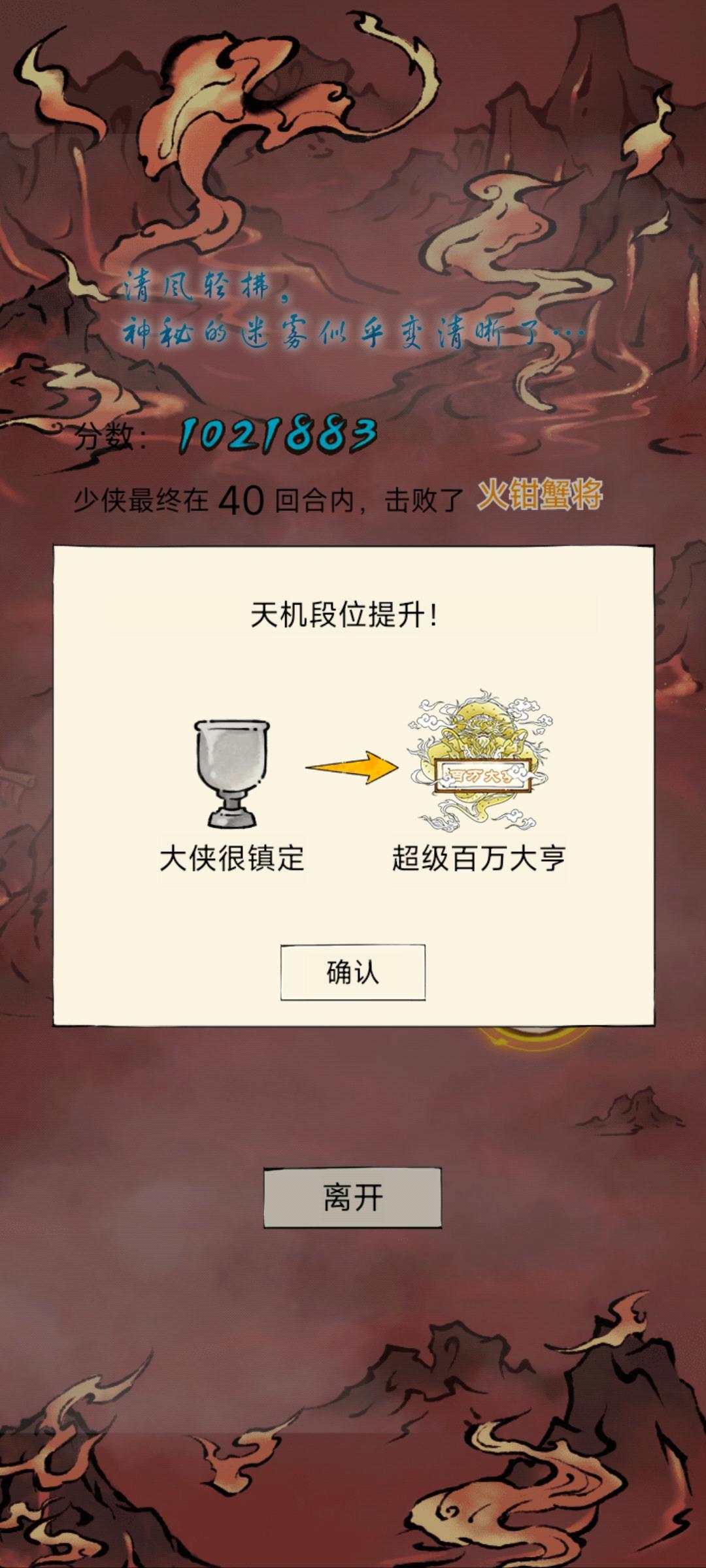Screen dimensions: 706x1568
Task: Tap the 40 round count number
Action: [x=241, y=501]
